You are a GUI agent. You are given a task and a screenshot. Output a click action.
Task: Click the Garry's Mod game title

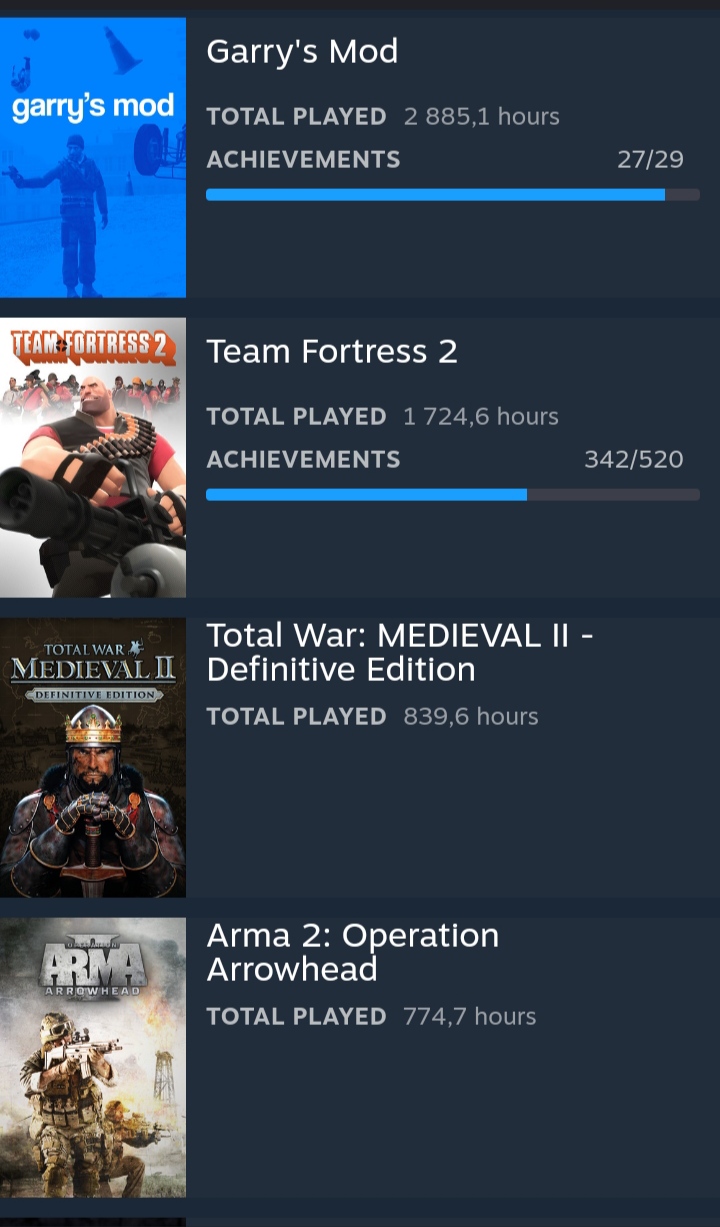click(x=302, y=52)
